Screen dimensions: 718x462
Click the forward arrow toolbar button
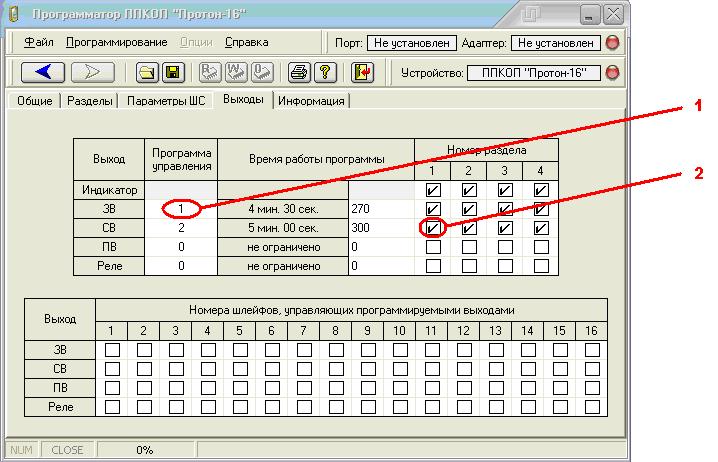(x=92, y=72)
